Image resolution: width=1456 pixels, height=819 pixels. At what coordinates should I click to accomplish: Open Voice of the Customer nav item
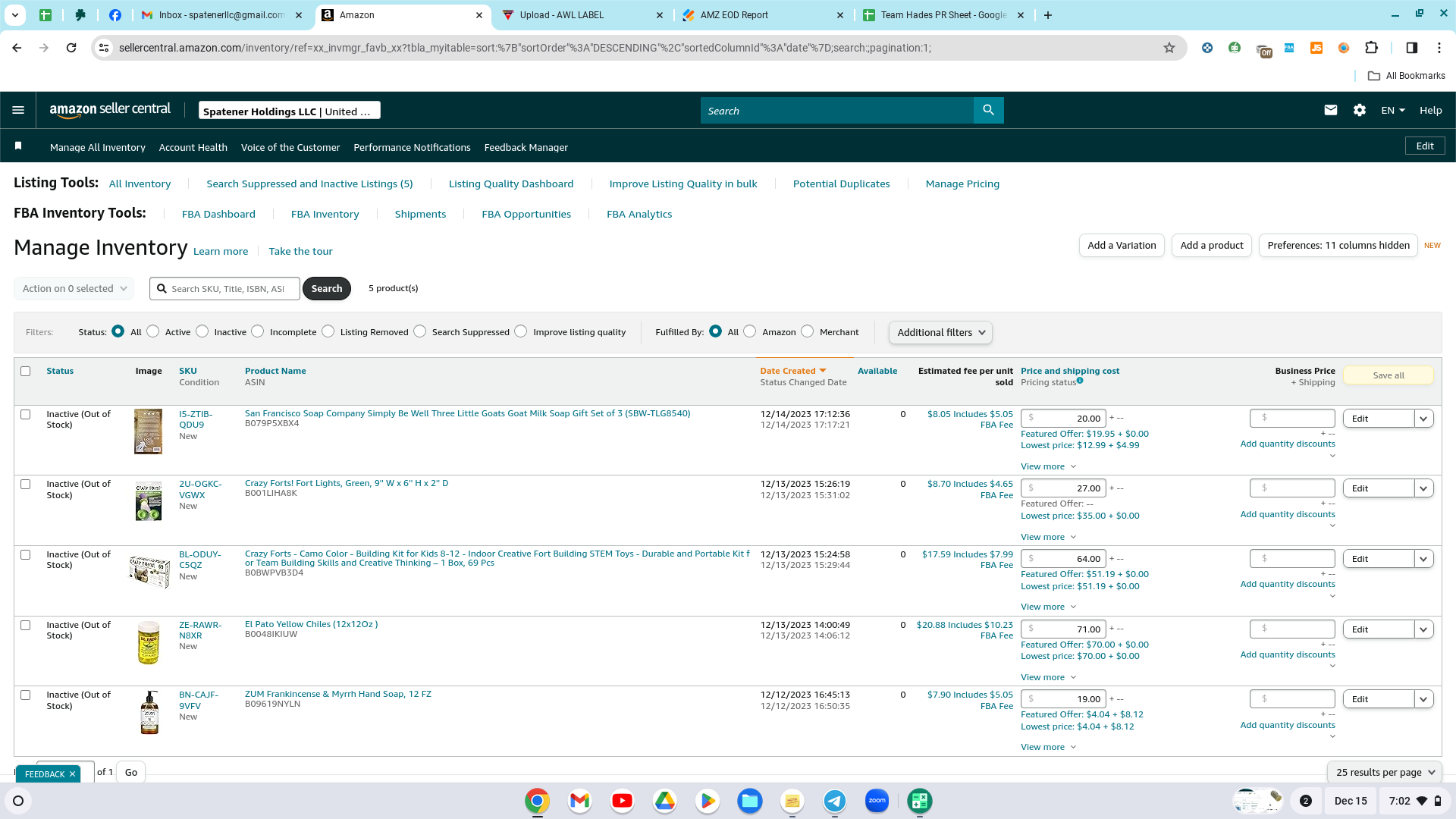[290, 147]
